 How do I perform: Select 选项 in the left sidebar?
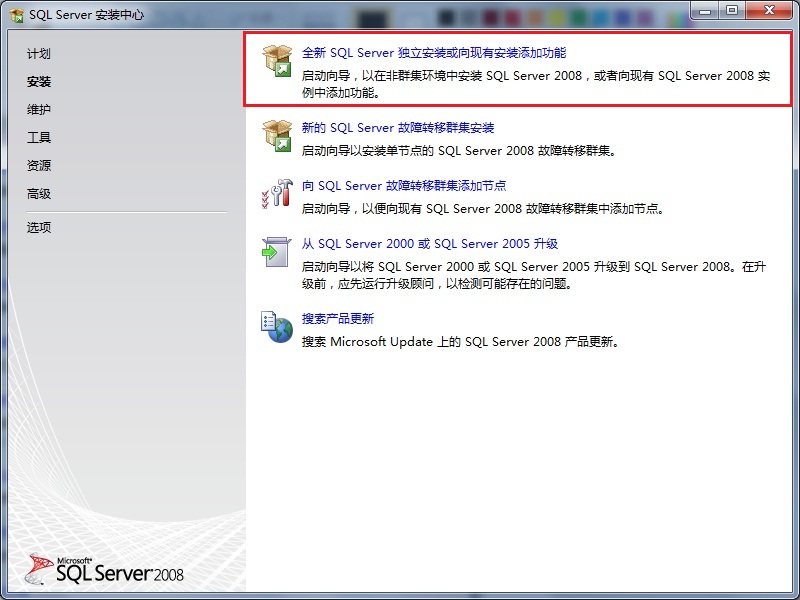tap(37, 227)
